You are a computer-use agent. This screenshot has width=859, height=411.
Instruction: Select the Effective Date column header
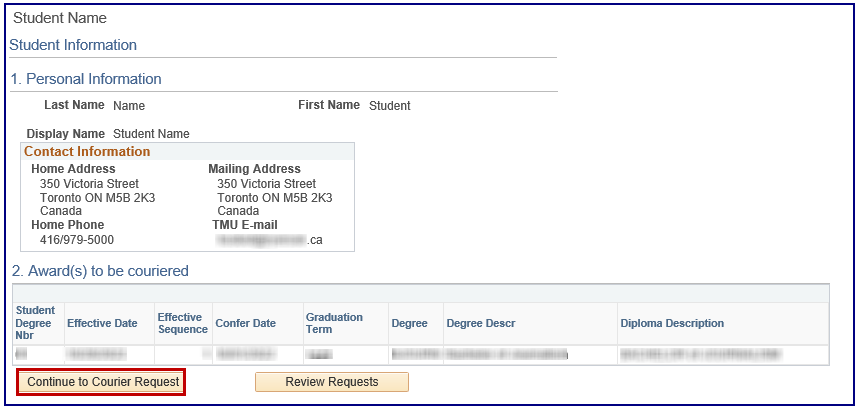(x=102, y=323)
